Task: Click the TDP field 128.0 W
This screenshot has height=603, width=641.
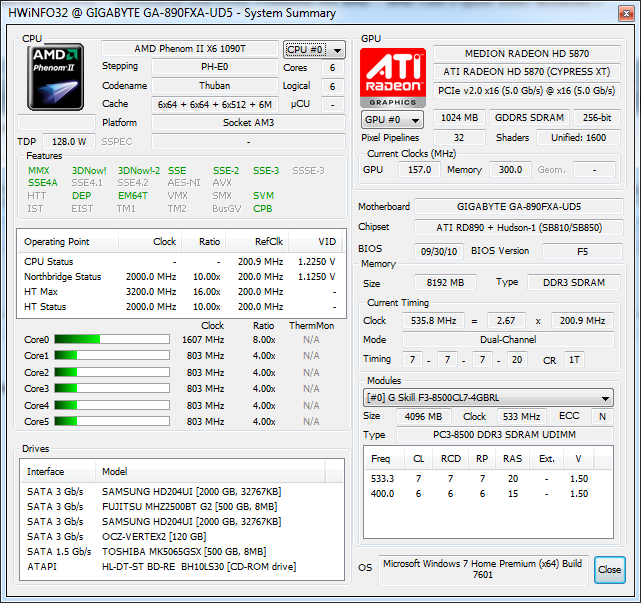Action: [69, 141]
